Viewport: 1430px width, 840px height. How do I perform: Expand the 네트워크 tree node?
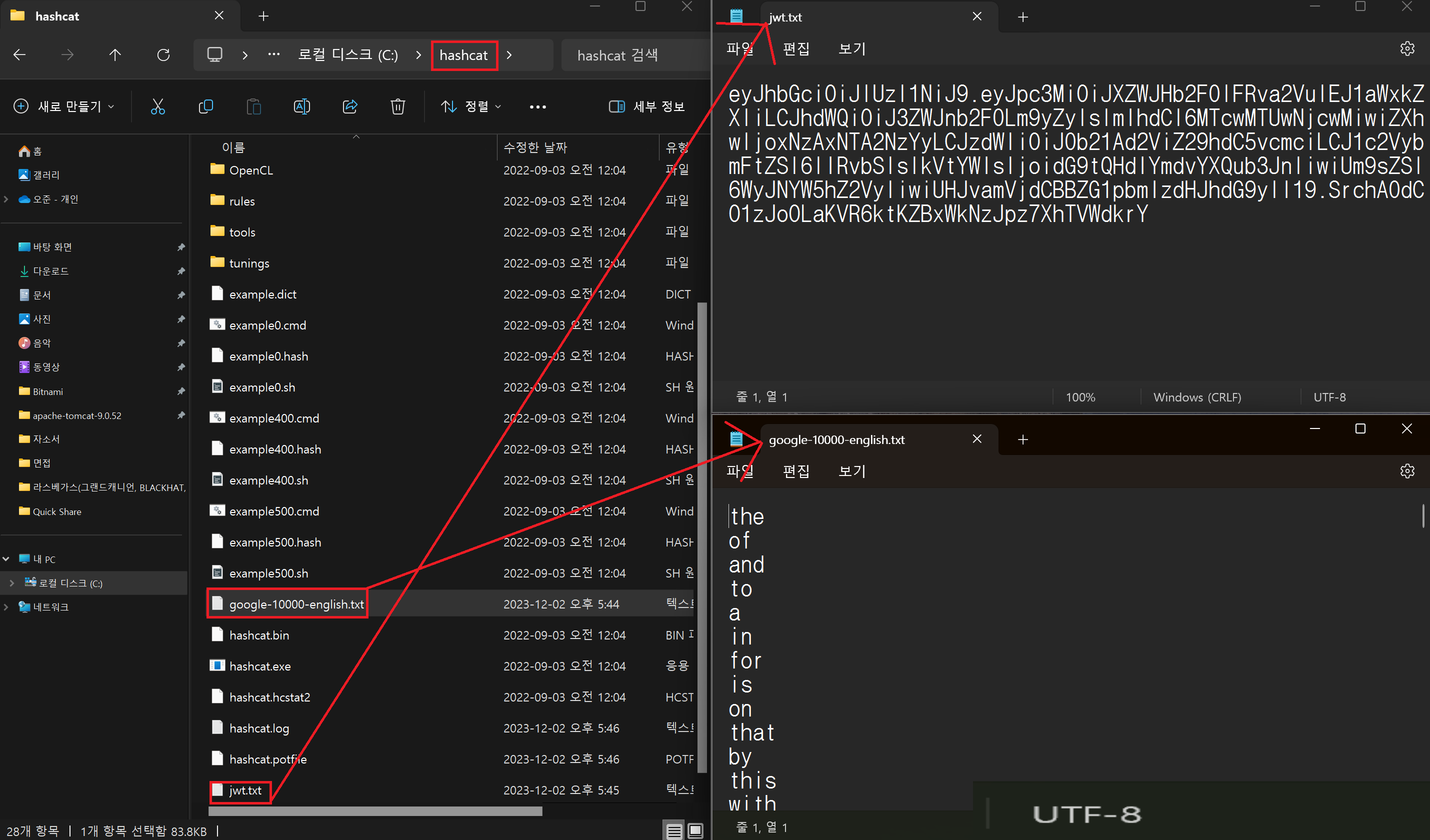(6, 606)
